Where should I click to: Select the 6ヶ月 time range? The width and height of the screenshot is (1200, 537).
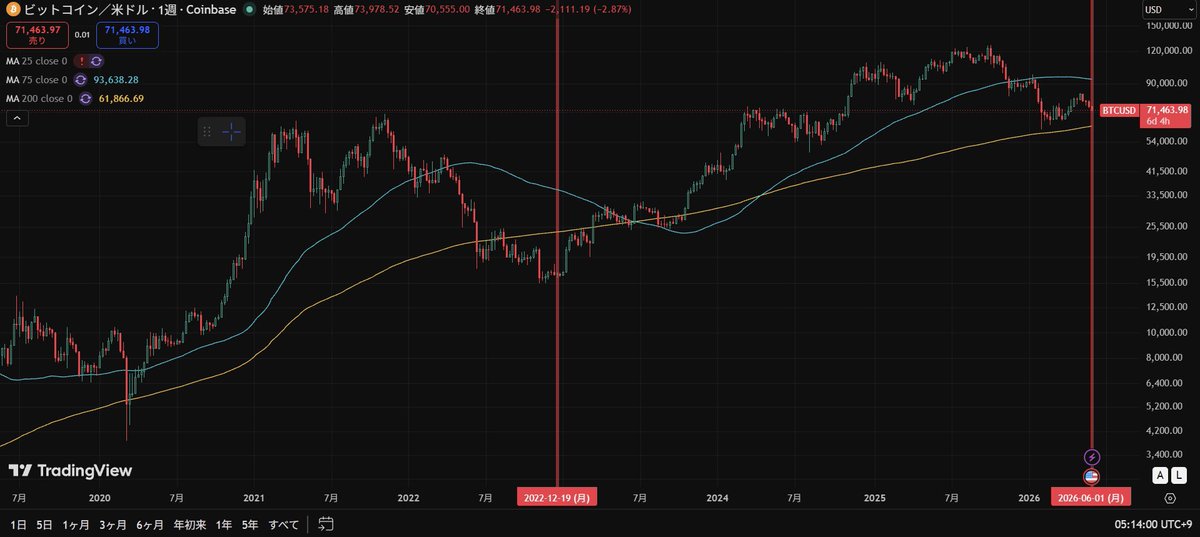[x=150, y=524]
